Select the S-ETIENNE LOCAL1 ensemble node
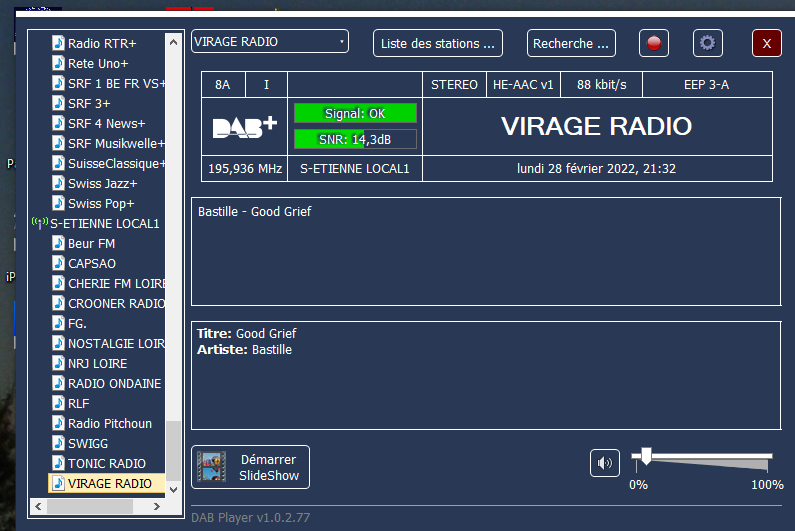795x531 pixels. pyautogui.click(x=104, y=224)
